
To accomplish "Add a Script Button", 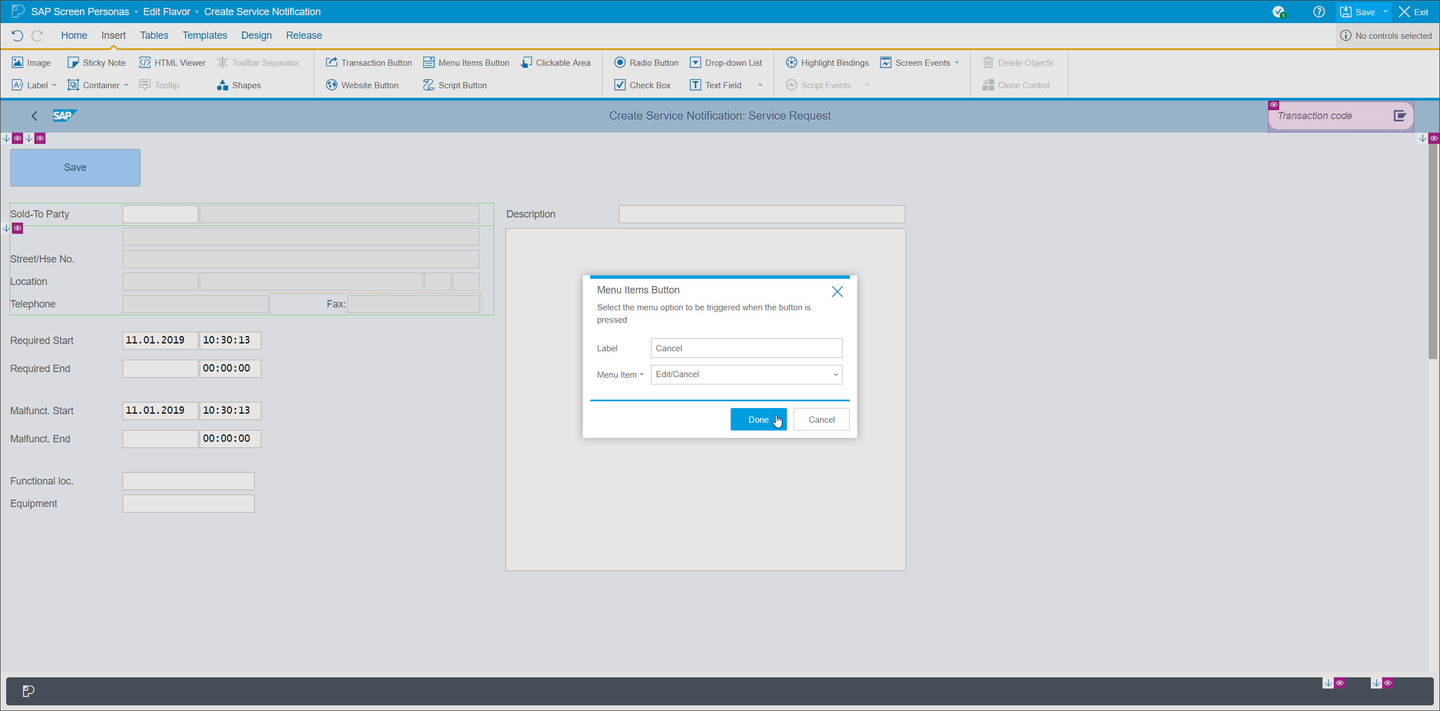I will pyautogui.click(x=454, y=85).
